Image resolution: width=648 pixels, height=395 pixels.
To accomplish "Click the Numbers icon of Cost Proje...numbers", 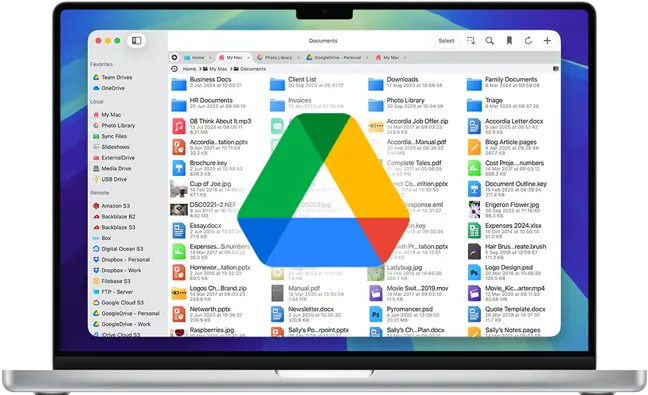I will [x=474, y=168].
